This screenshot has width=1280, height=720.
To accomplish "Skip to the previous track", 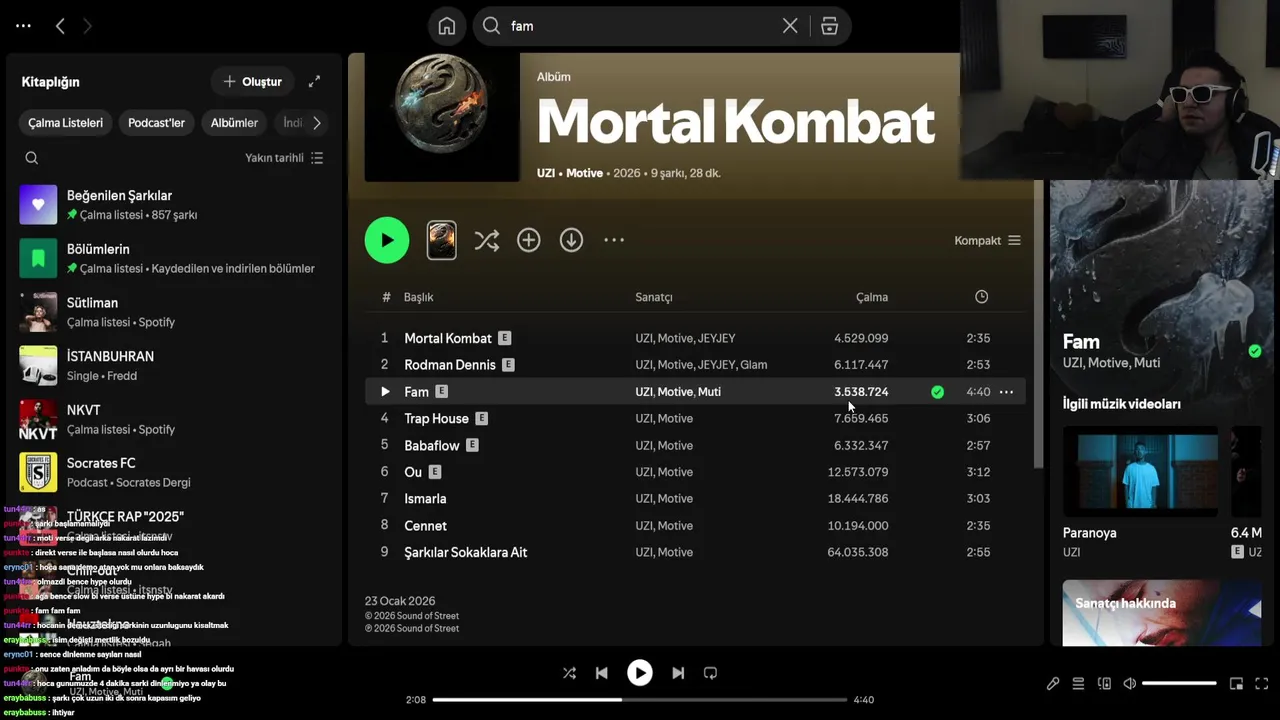I will (601, 673).
